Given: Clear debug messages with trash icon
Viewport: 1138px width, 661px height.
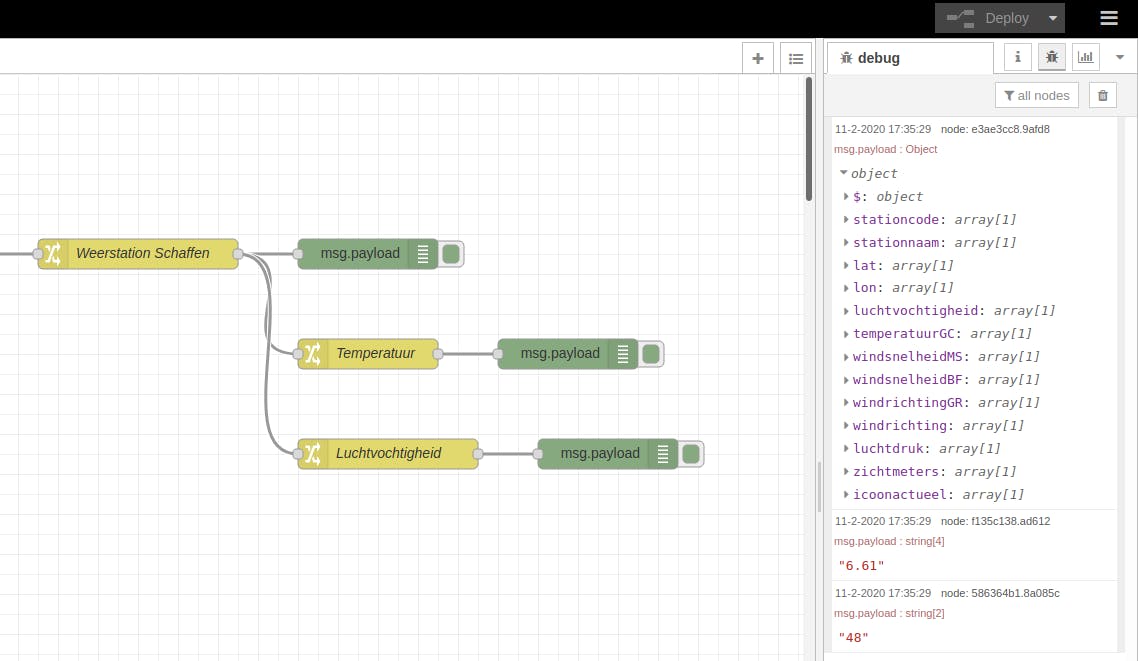Looking at the screenshot, I should [1103, 95].
